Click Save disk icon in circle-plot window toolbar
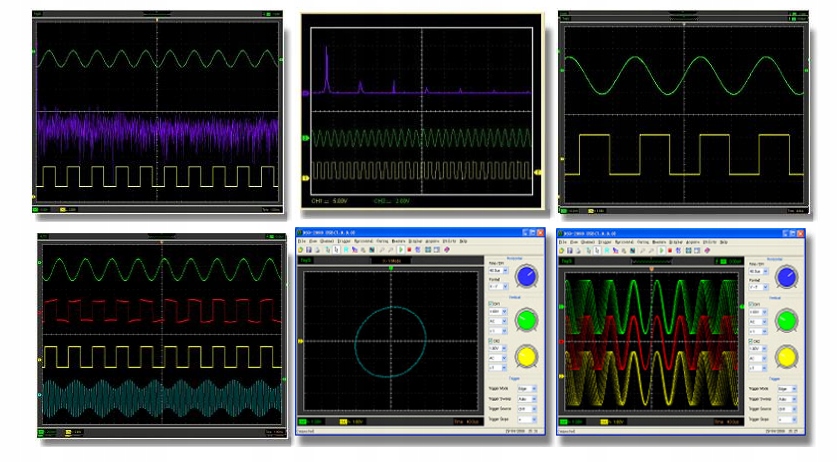The image size is (838, 462). (309, 250)
